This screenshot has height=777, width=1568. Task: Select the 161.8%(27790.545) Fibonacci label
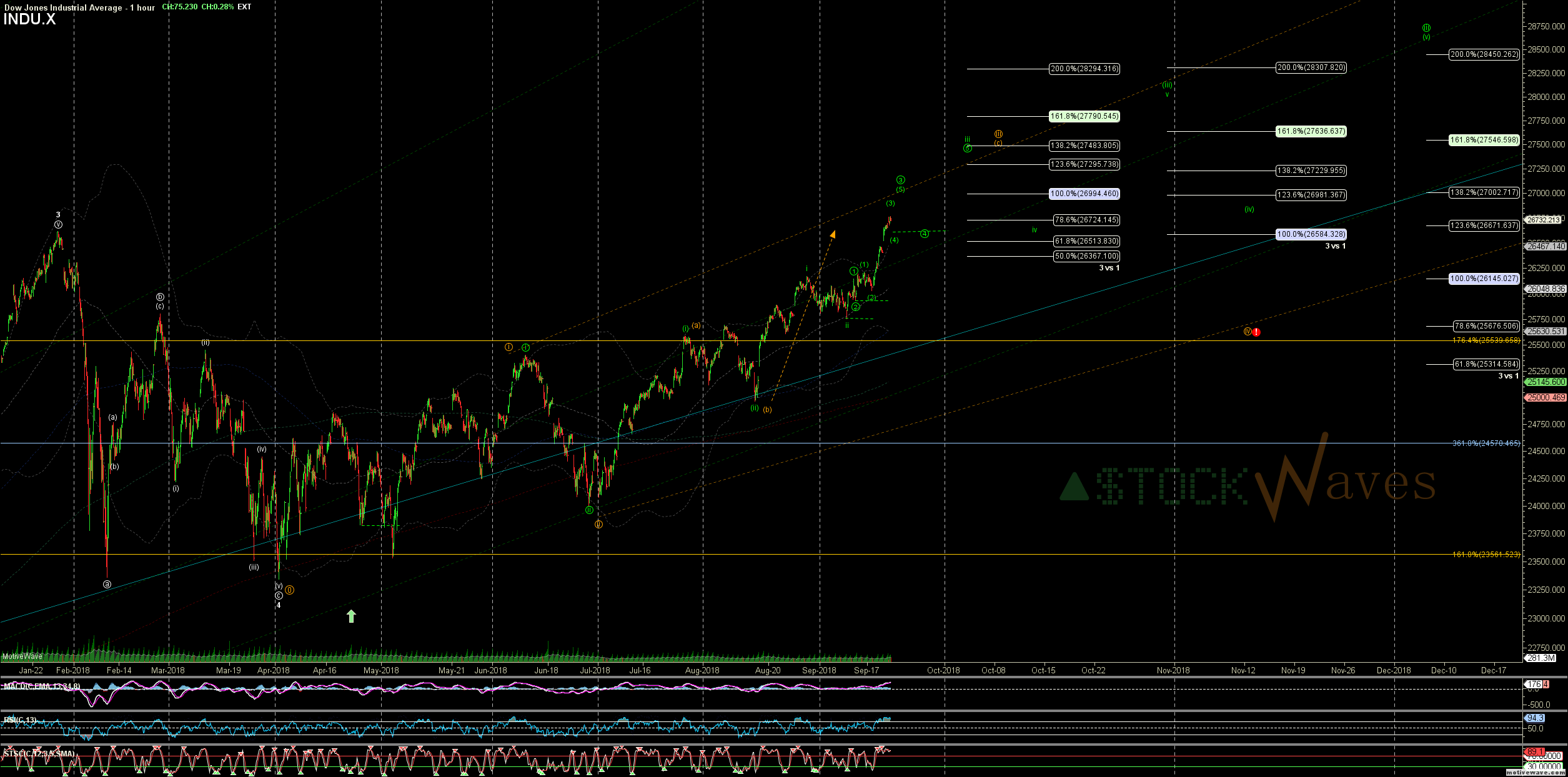point(1084,116)
